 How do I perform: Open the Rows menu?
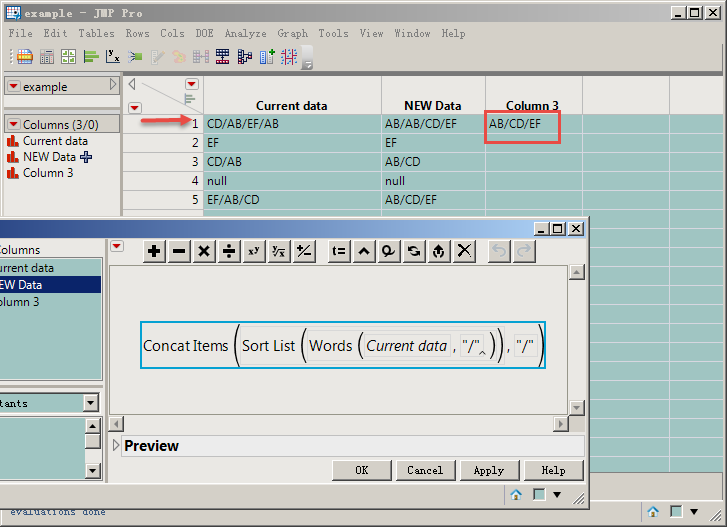tap(137, 33)
